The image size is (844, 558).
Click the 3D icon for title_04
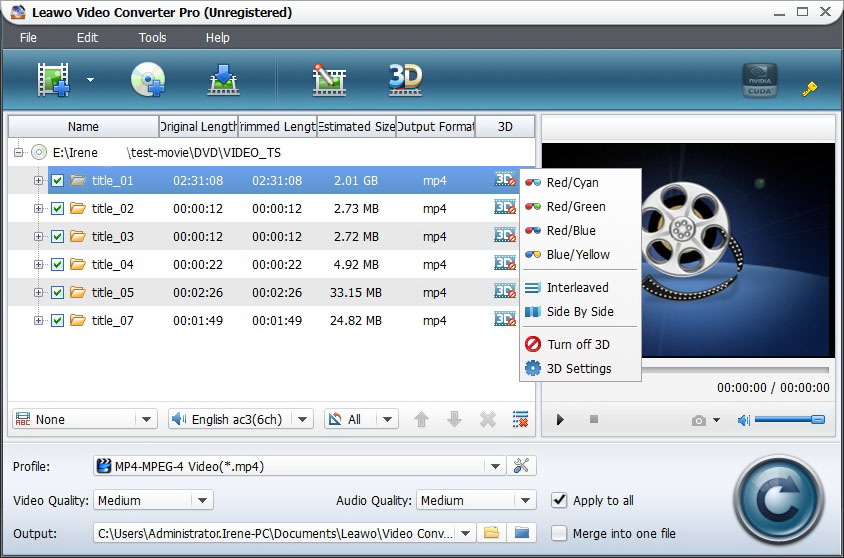[505, 263]
